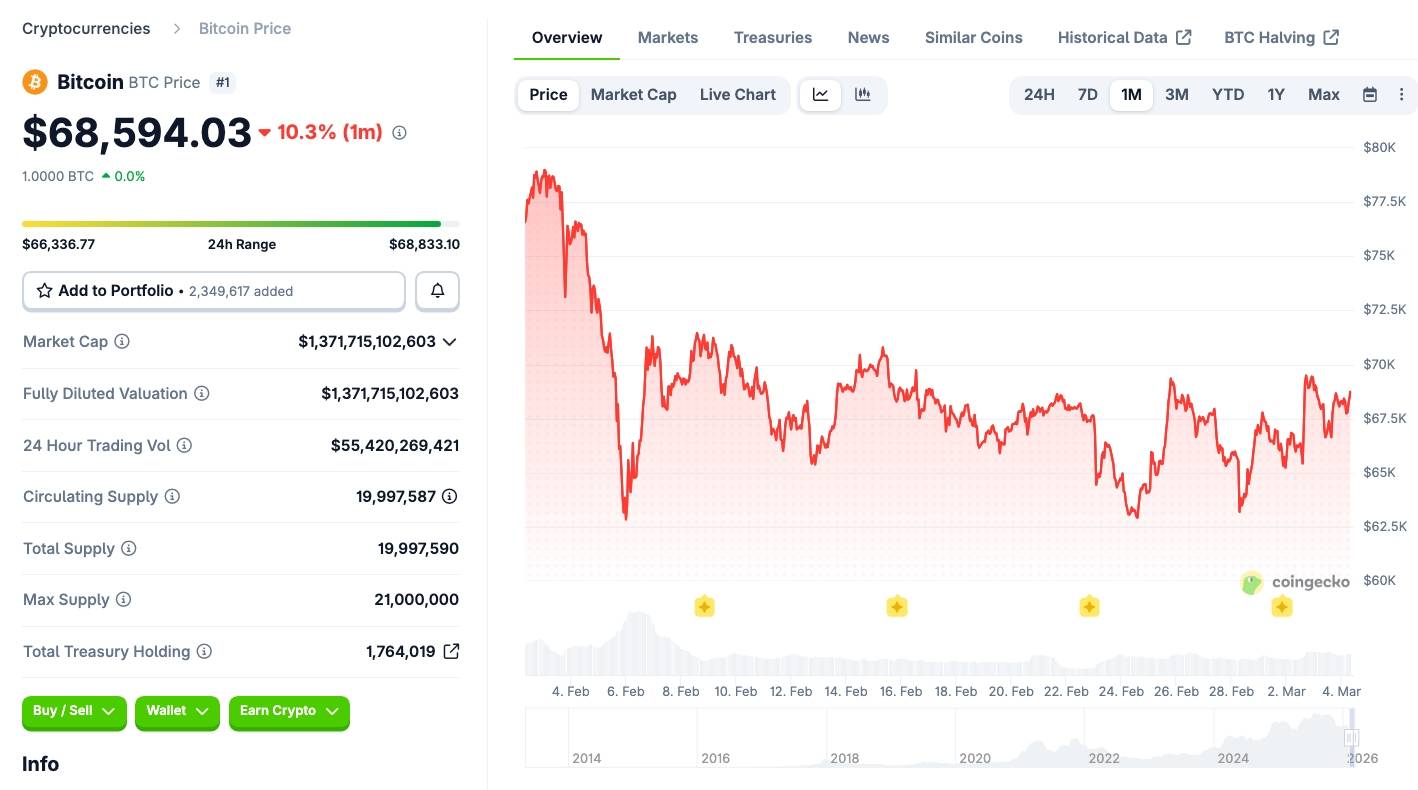
Task: Open the Wallet dropdown
Action: (177, 711)
